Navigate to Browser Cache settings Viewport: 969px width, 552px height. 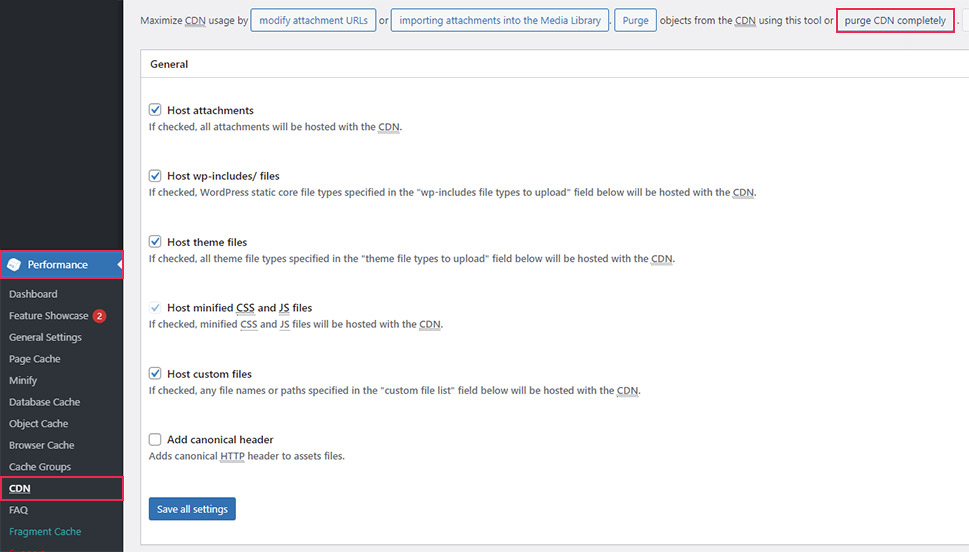click(x=42, y=445)
